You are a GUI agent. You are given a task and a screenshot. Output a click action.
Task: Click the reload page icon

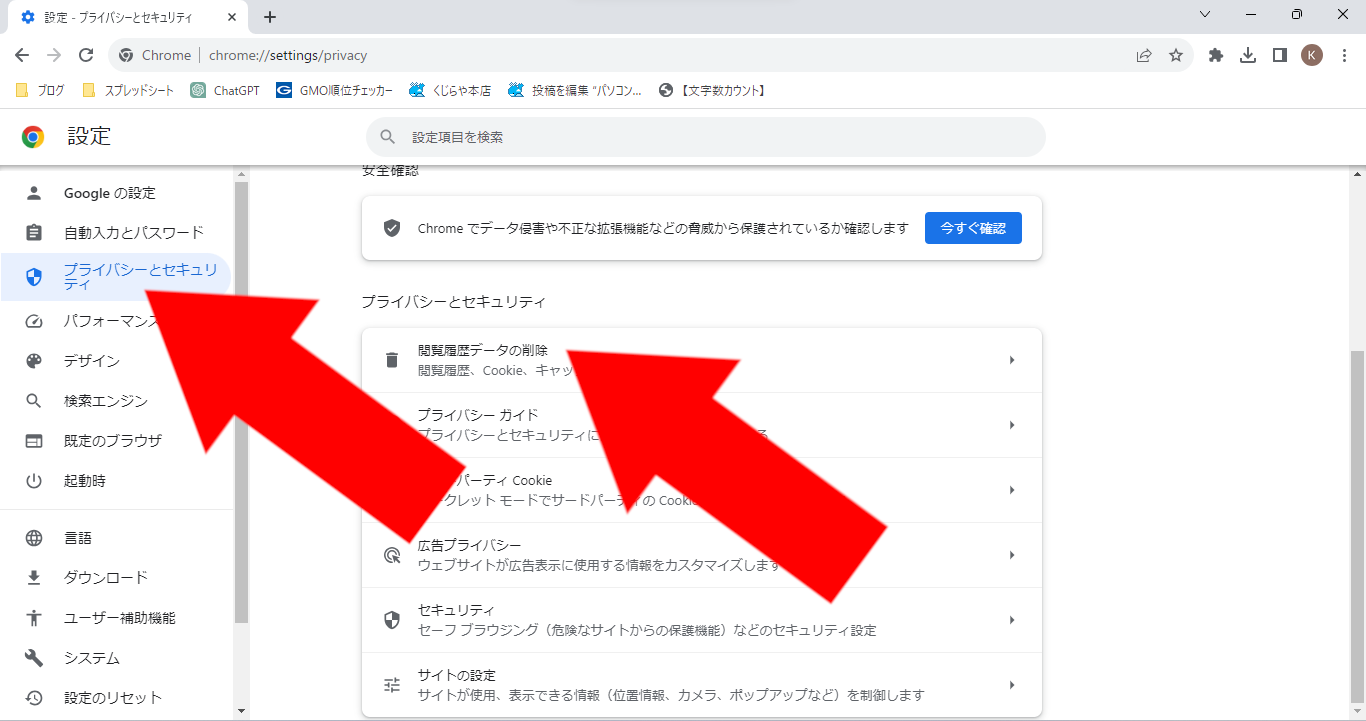tap(86, 55)
